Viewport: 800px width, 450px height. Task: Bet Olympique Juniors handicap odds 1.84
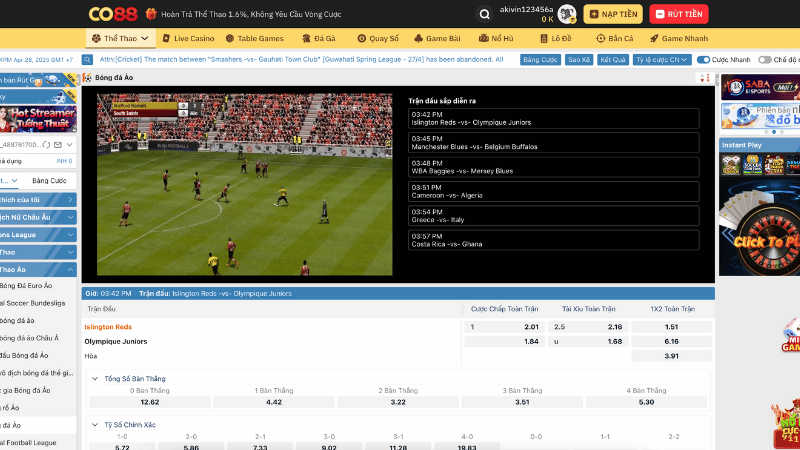[505, 341]
